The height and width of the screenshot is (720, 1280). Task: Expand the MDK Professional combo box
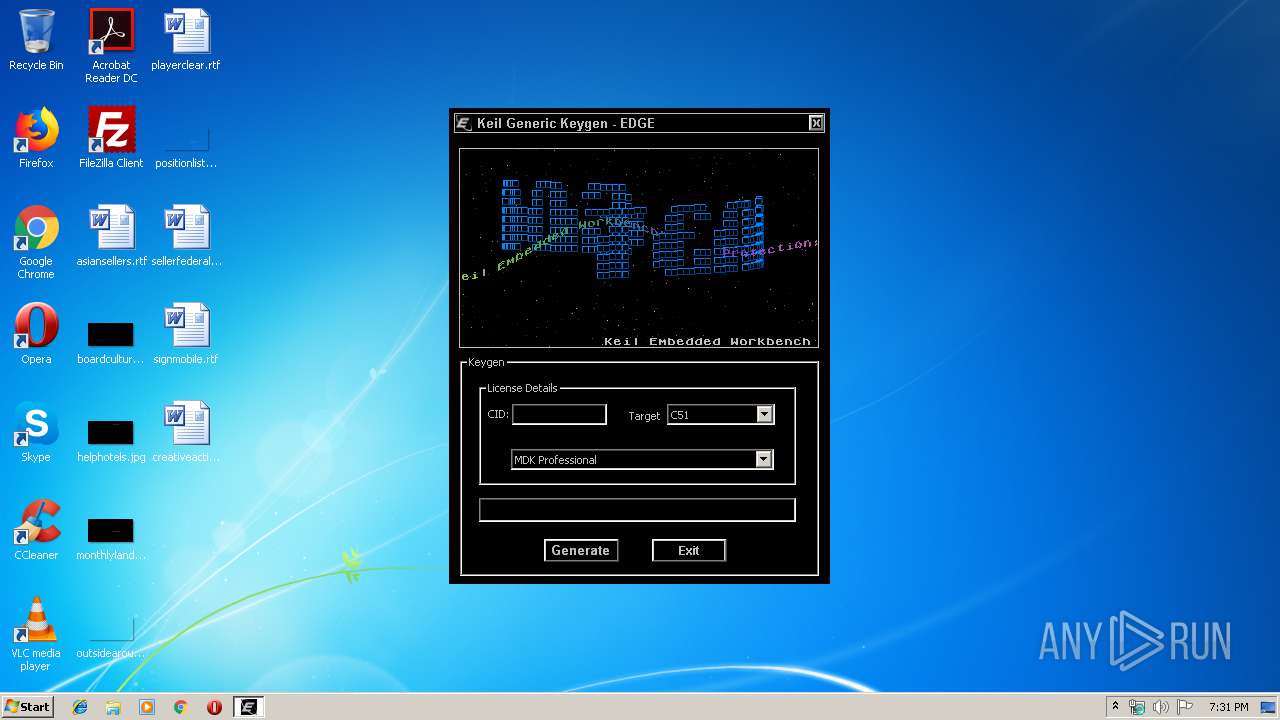point(642,459)
